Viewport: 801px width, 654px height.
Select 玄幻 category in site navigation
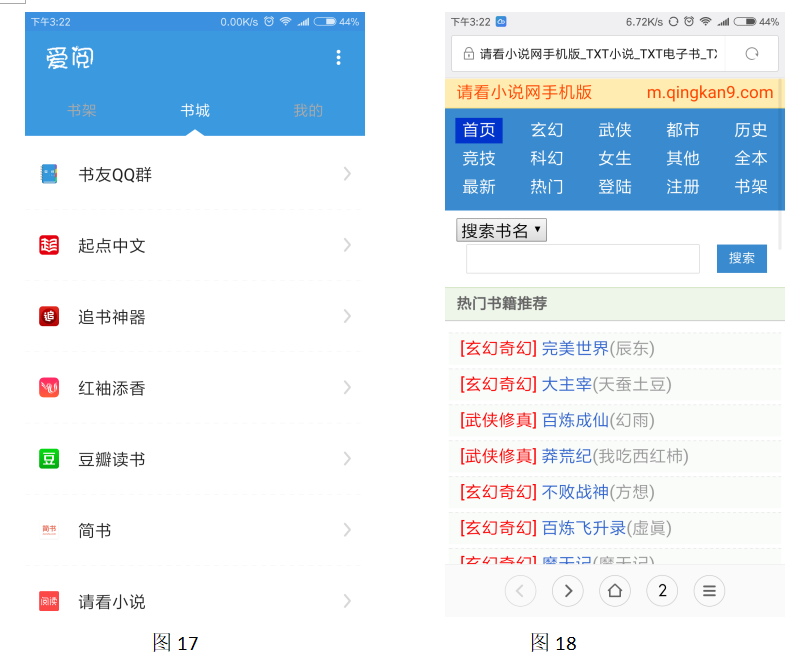click(x=547, y=130)
